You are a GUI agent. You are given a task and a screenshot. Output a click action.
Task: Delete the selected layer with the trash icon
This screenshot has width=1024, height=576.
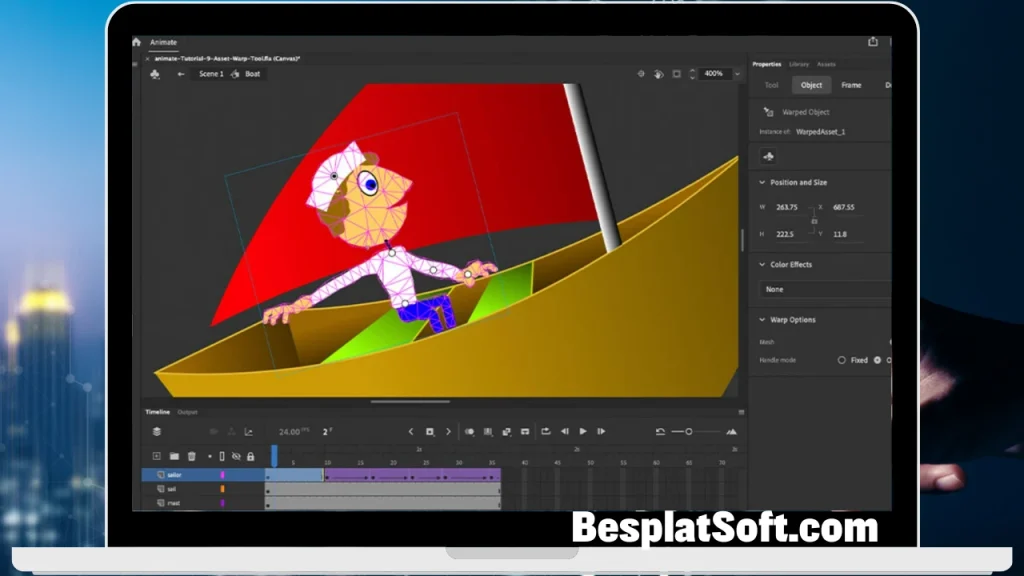pos(192,456)
